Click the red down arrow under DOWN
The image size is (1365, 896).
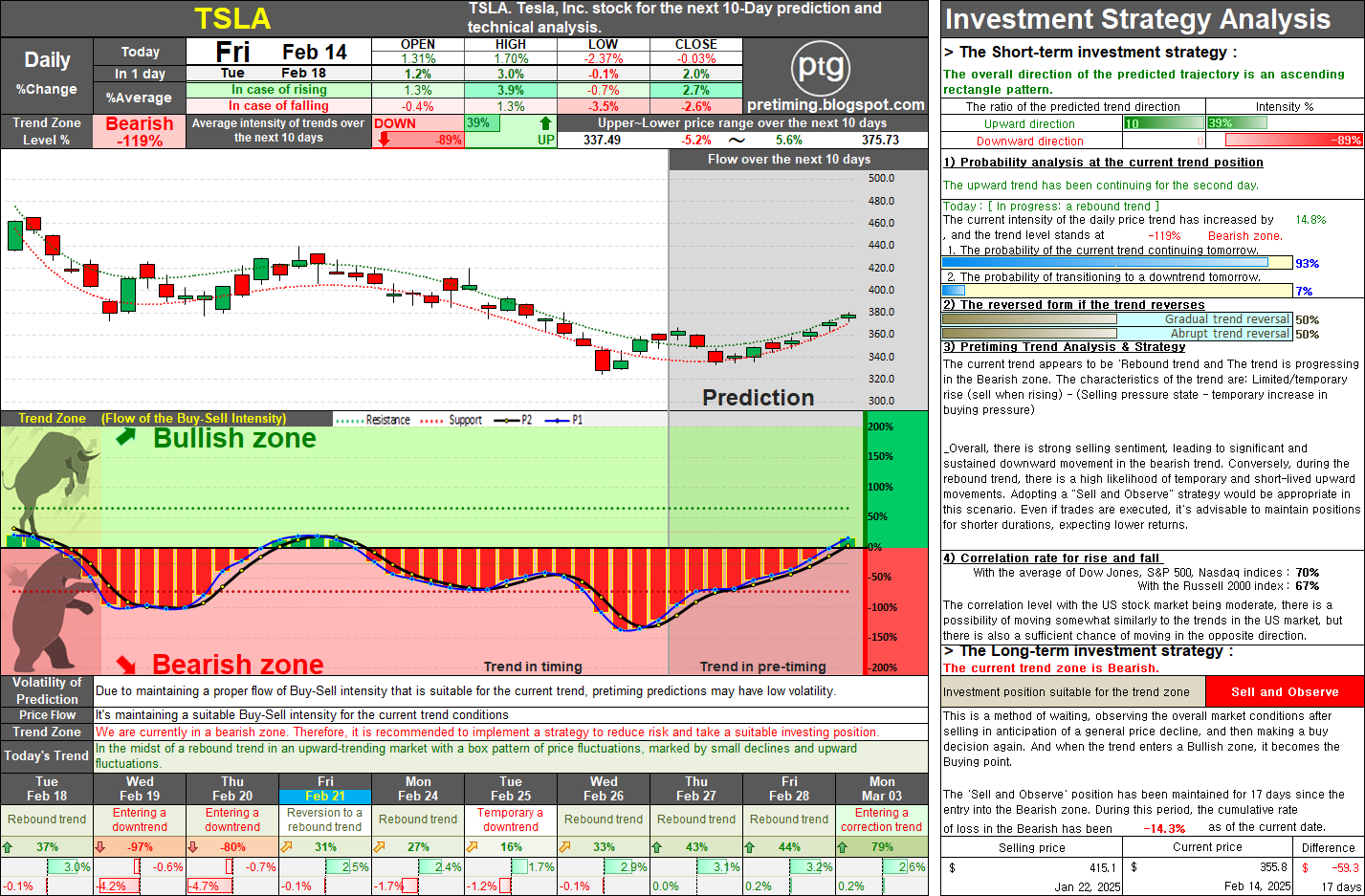384,140
